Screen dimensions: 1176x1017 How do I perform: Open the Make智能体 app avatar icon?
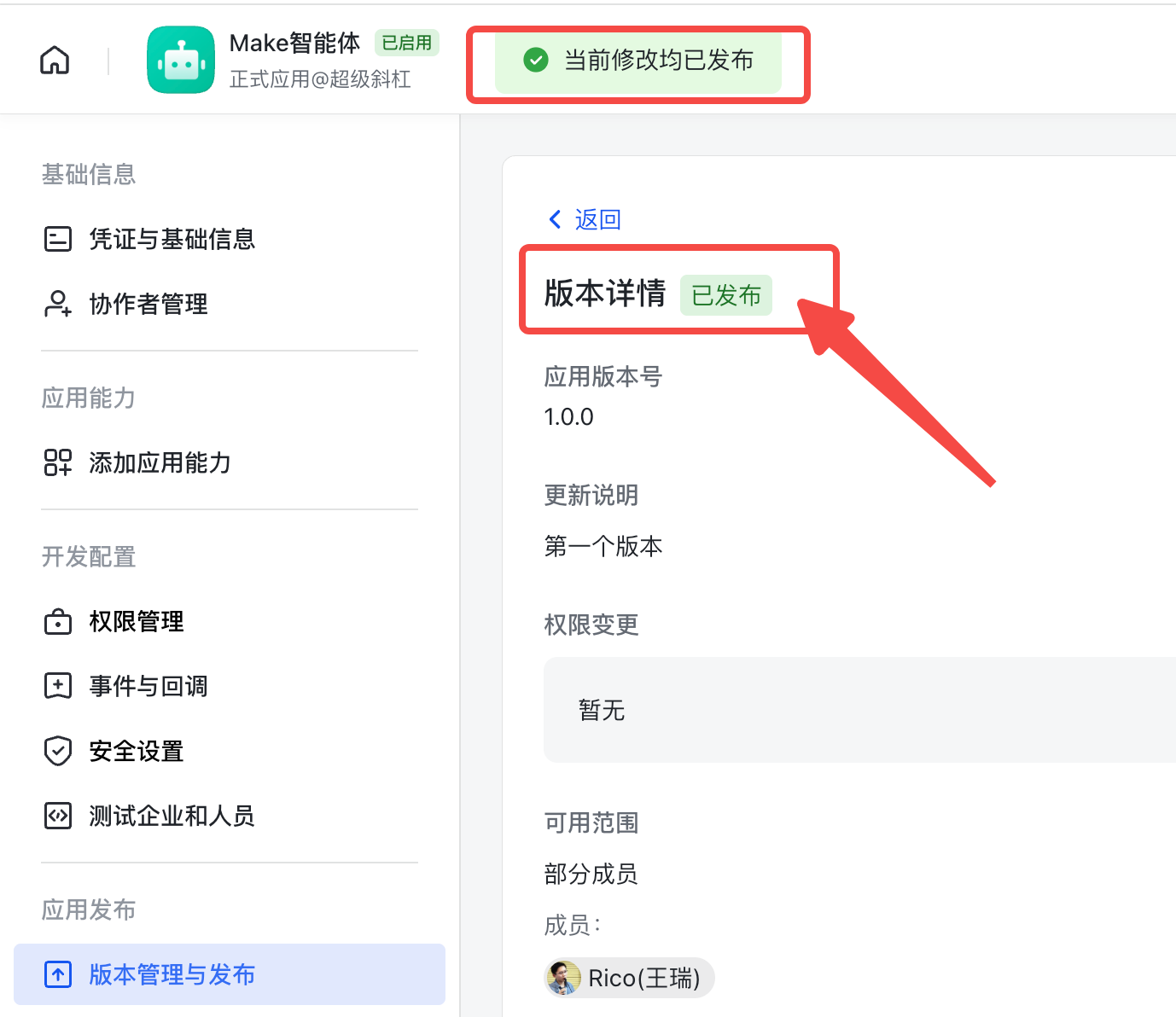[x=180, y=59]
